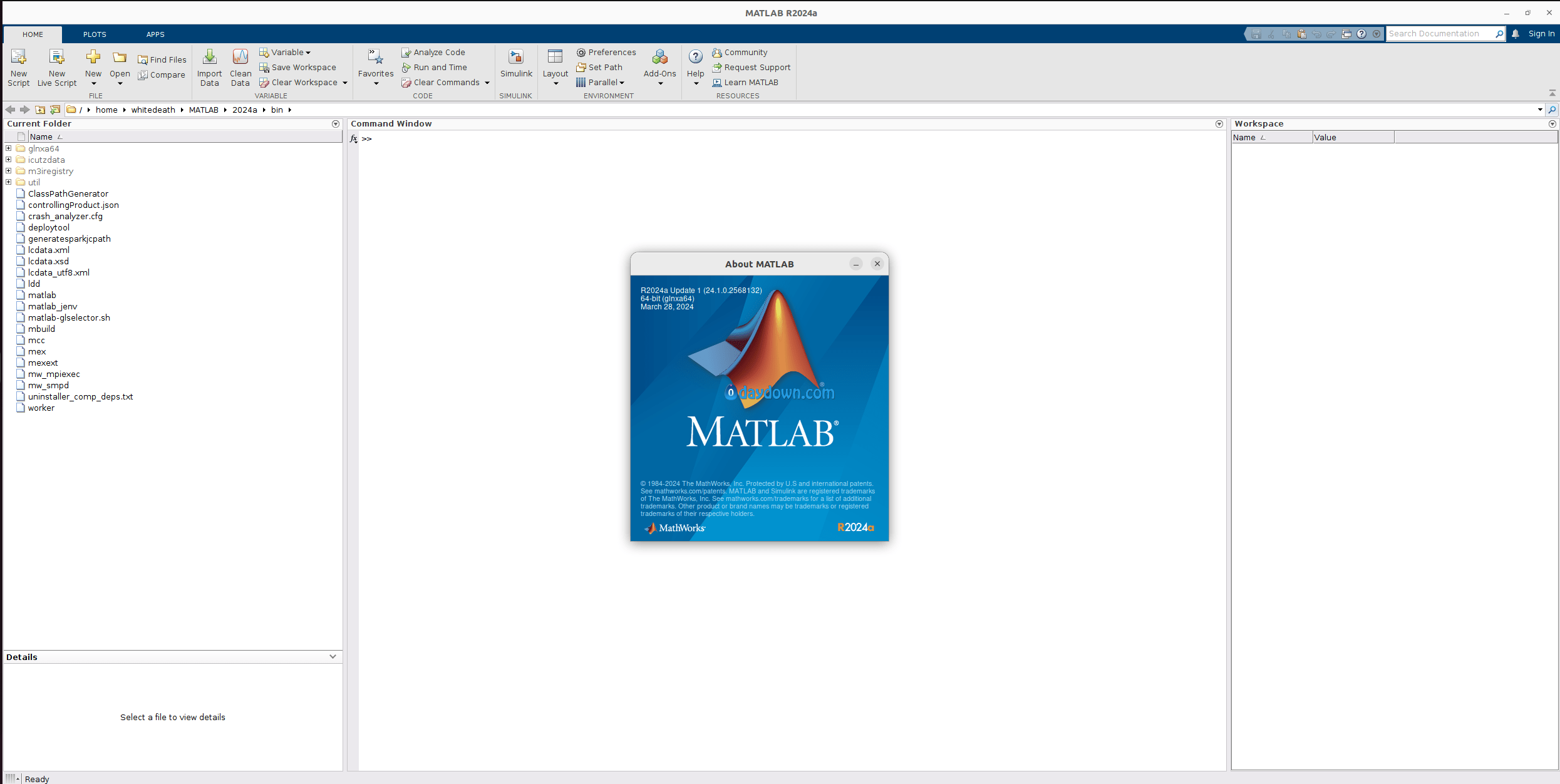Click the paste icon in quick access toolbar

point(1301,34)
